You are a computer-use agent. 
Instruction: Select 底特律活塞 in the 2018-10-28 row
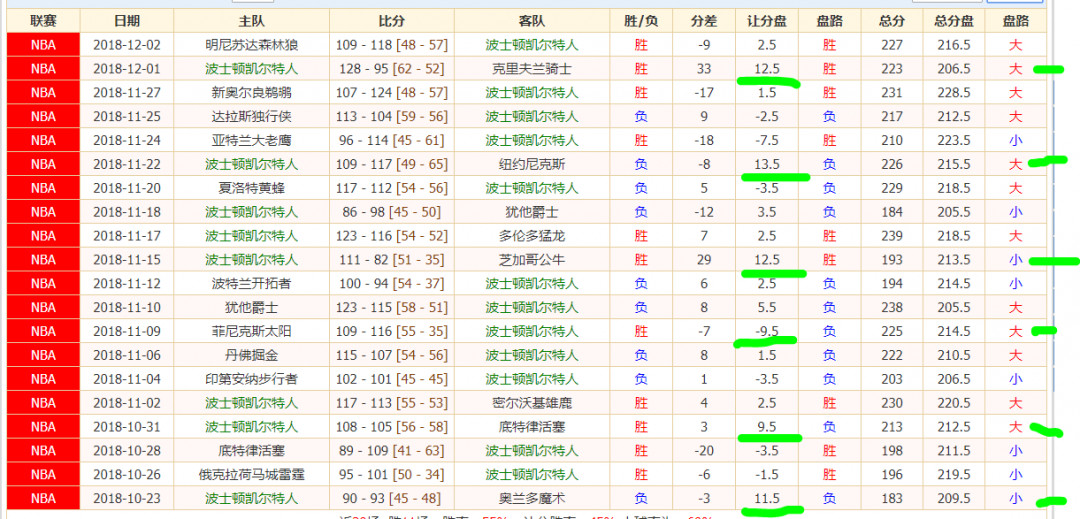click(251, 451)
